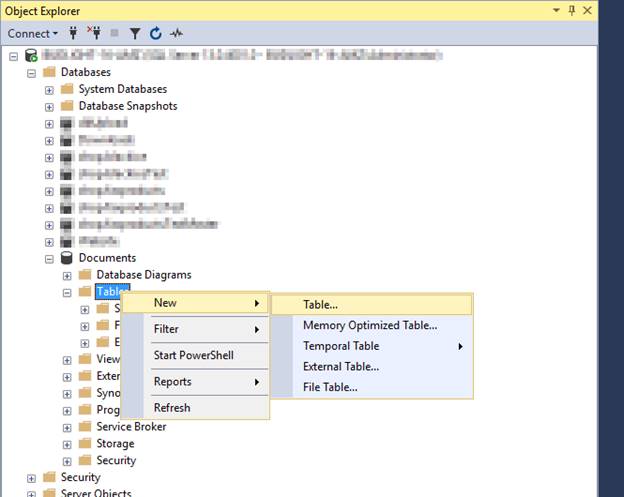The image size is (624, 497).
Task: Click the Stop icon in the toolbar
Action: click(115, 33)
